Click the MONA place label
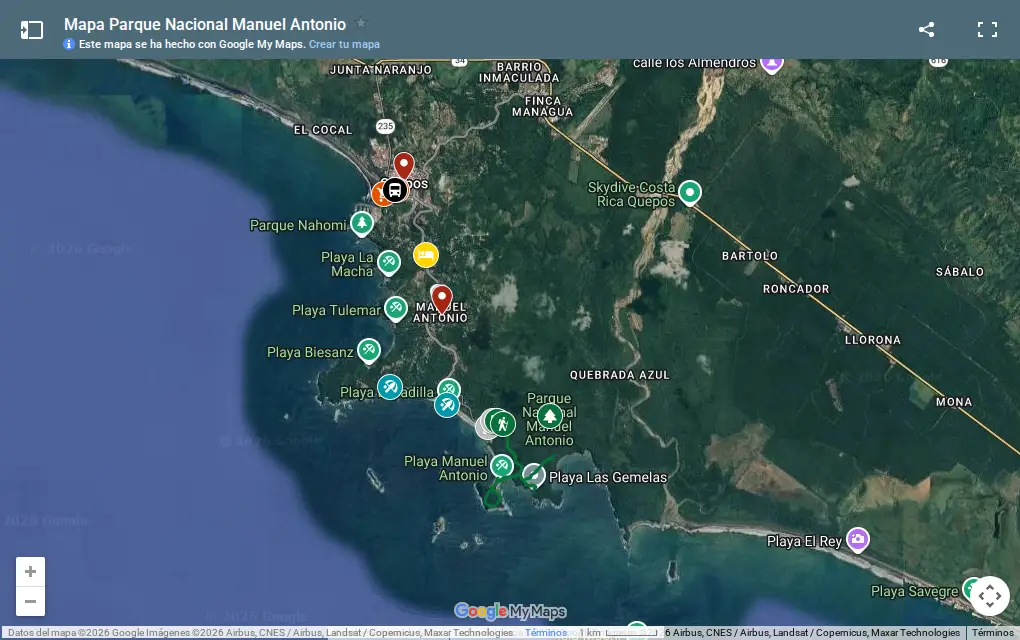 [x=954, y=402]
